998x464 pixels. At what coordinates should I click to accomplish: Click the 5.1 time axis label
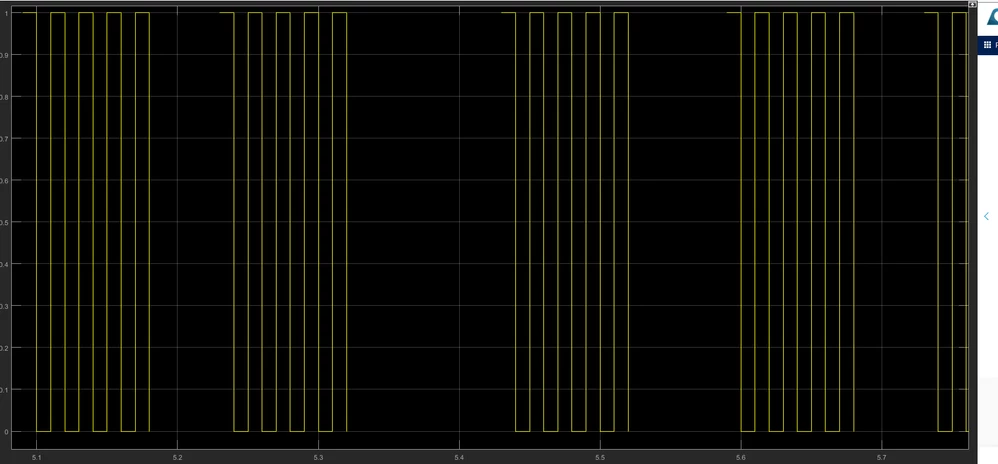(36, 458)
